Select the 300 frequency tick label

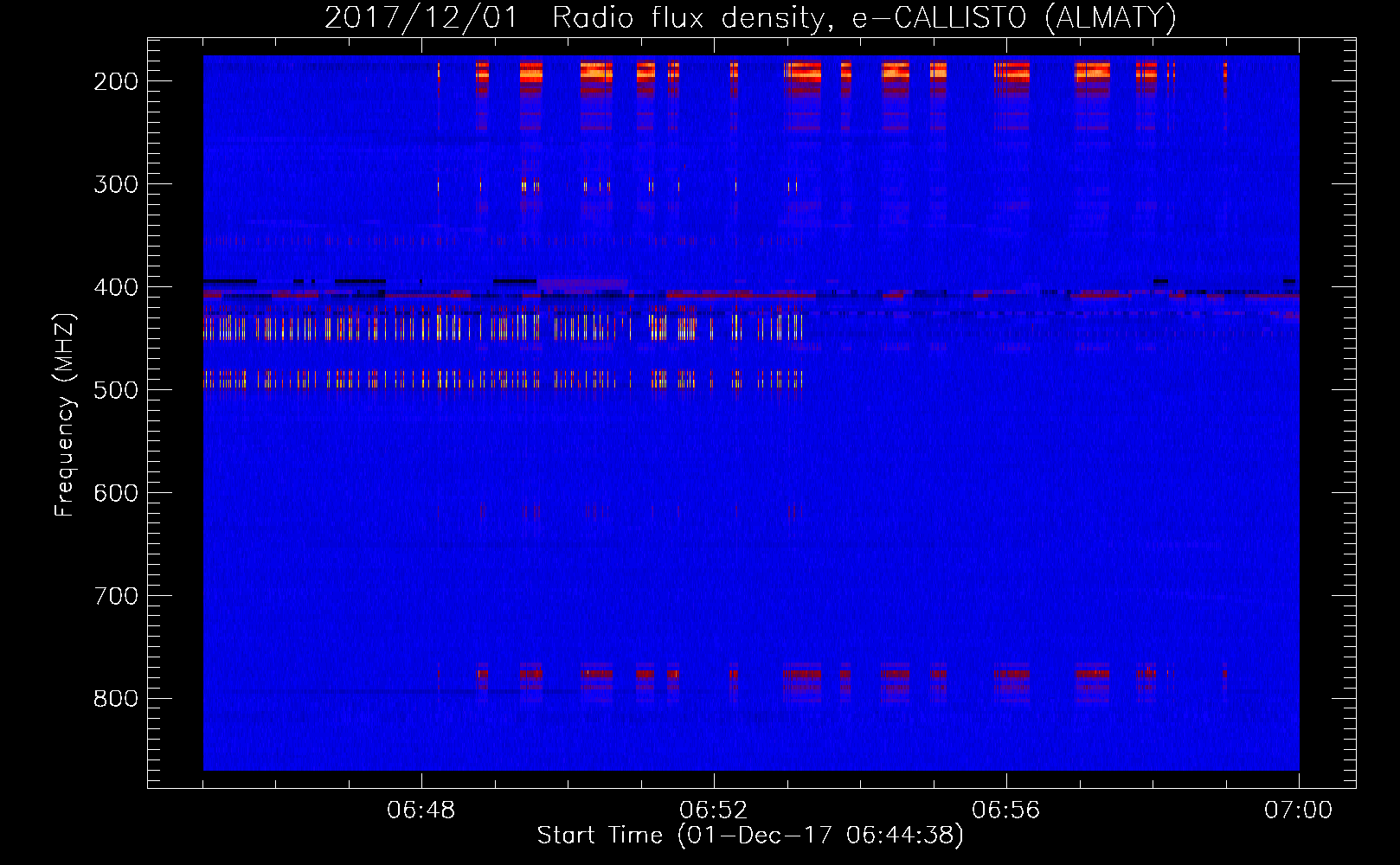click(116, 184)
